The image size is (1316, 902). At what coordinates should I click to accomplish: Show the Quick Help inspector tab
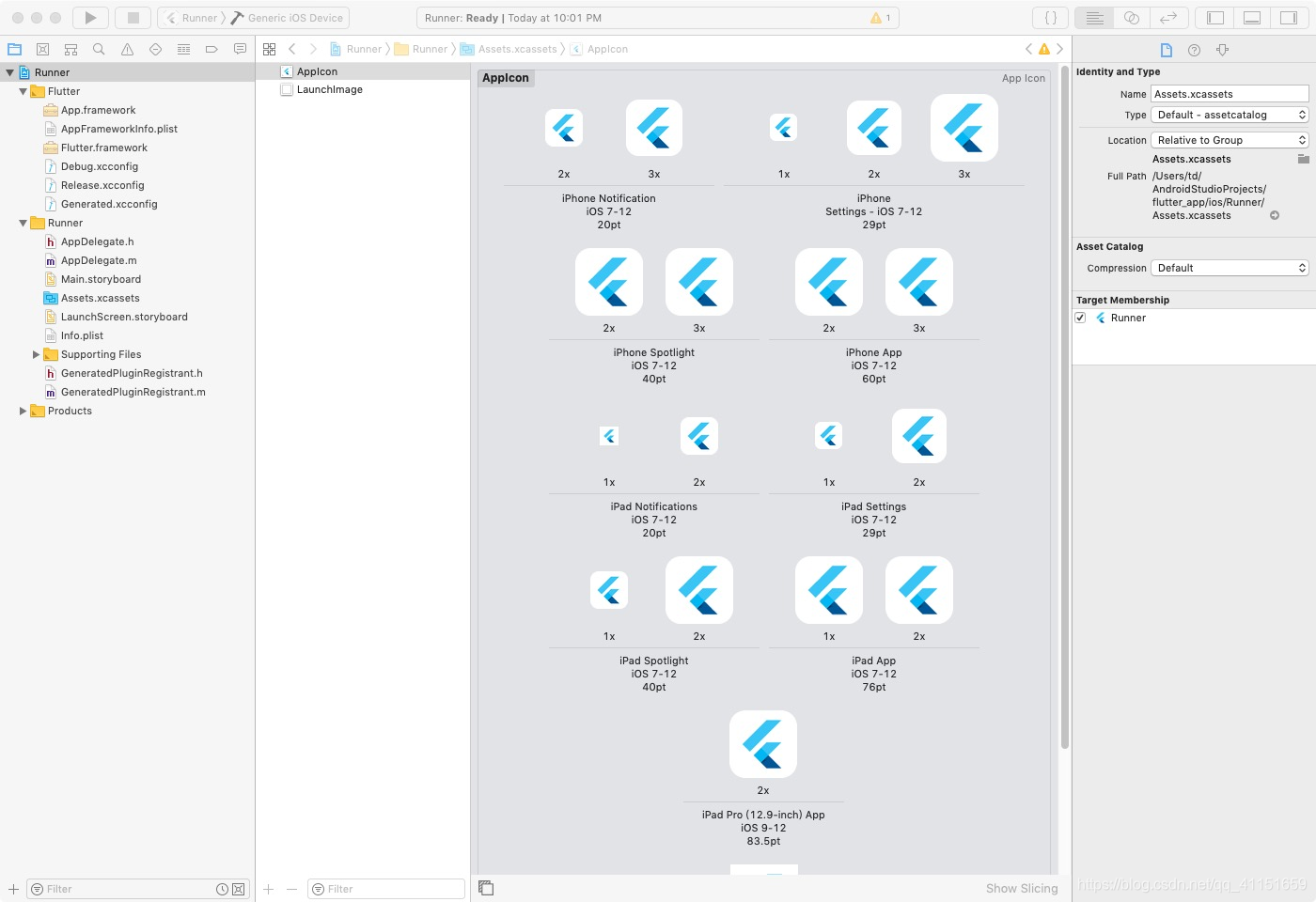(1194, 50)
